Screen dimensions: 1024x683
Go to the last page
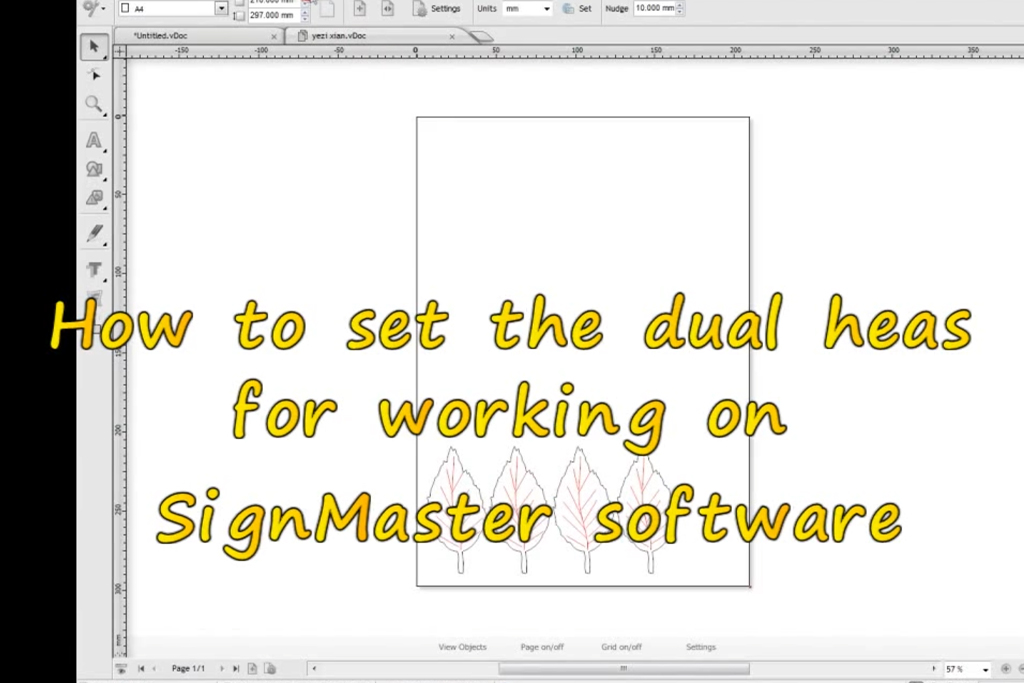236,668
